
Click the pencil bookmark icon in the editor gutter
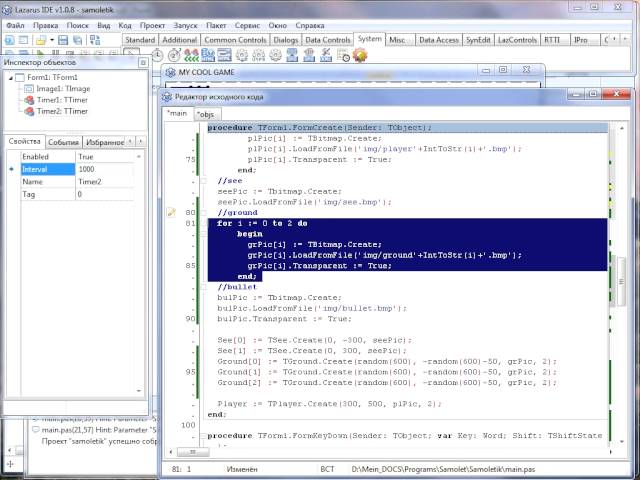coord(171,213)
